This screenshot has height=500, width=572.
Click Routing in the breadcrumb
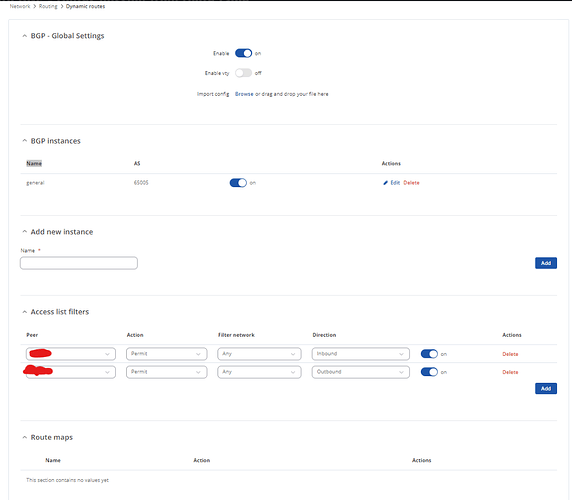pos(48,6)
